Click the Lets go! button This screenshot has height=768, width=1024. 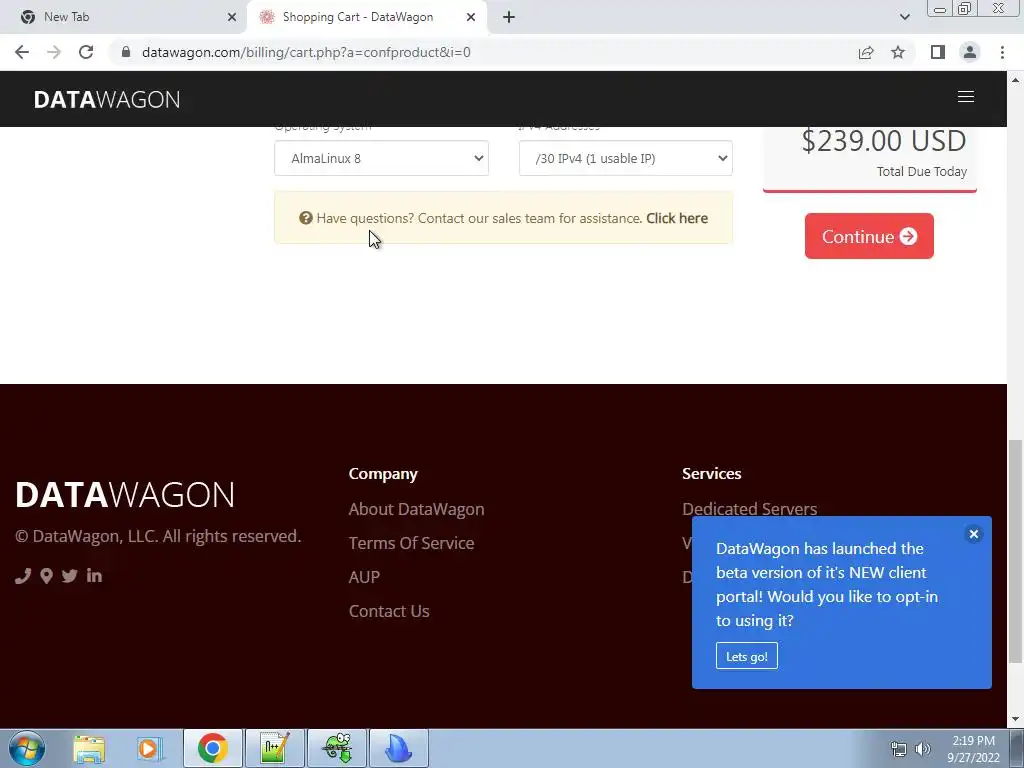coord(746,656)
